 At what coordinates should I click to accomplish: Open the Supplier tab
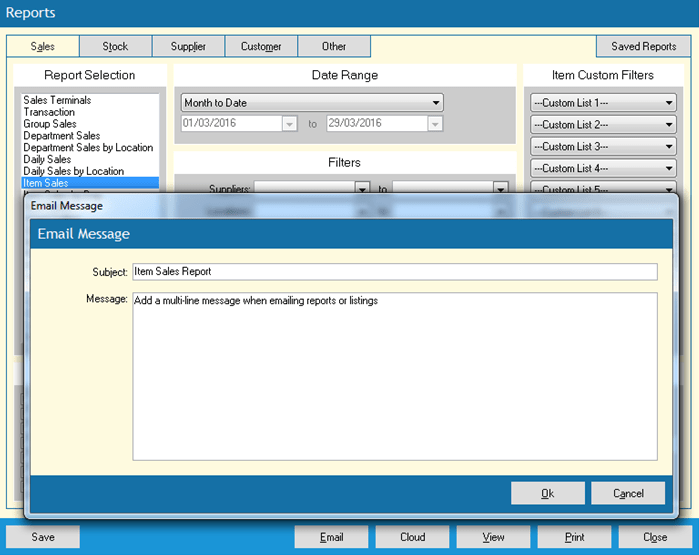[x=188, y=46]
